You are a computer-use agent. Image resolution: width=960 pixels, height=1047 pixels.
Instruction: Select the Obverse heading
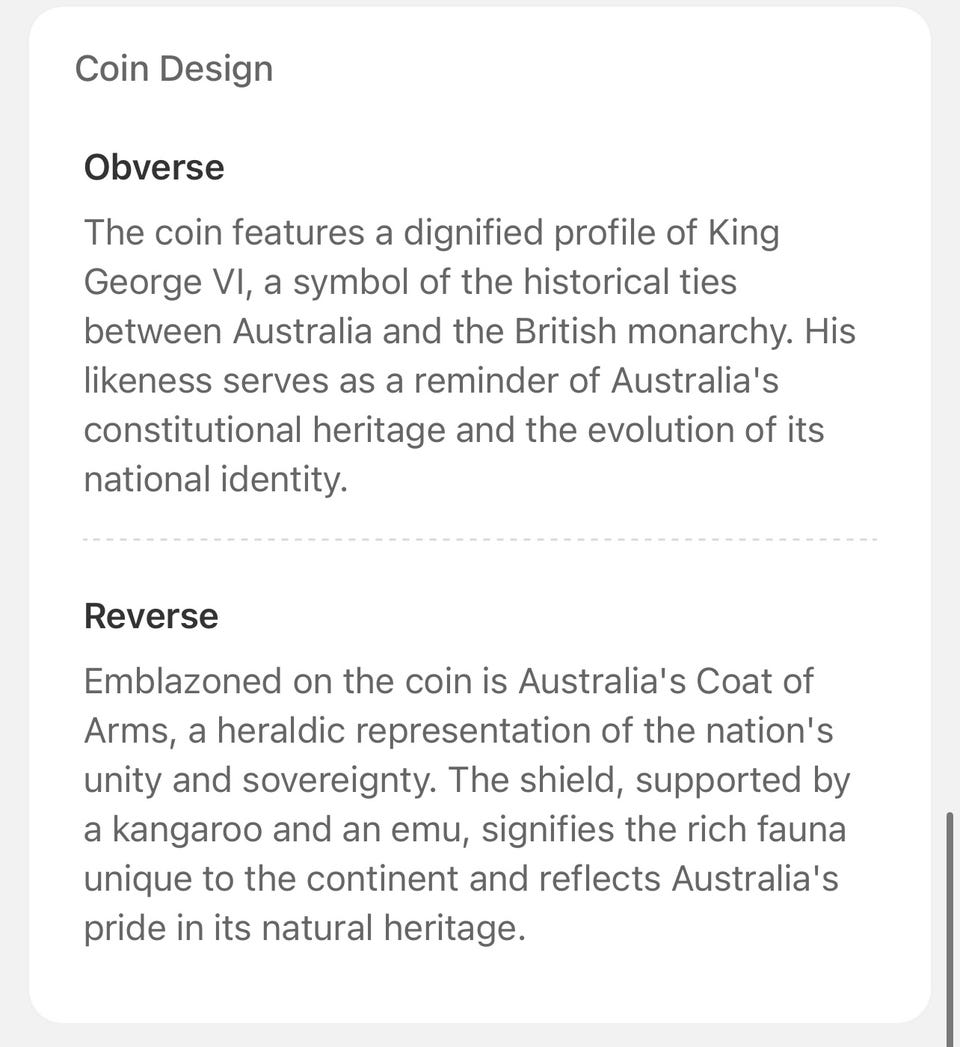pos(154,167)
